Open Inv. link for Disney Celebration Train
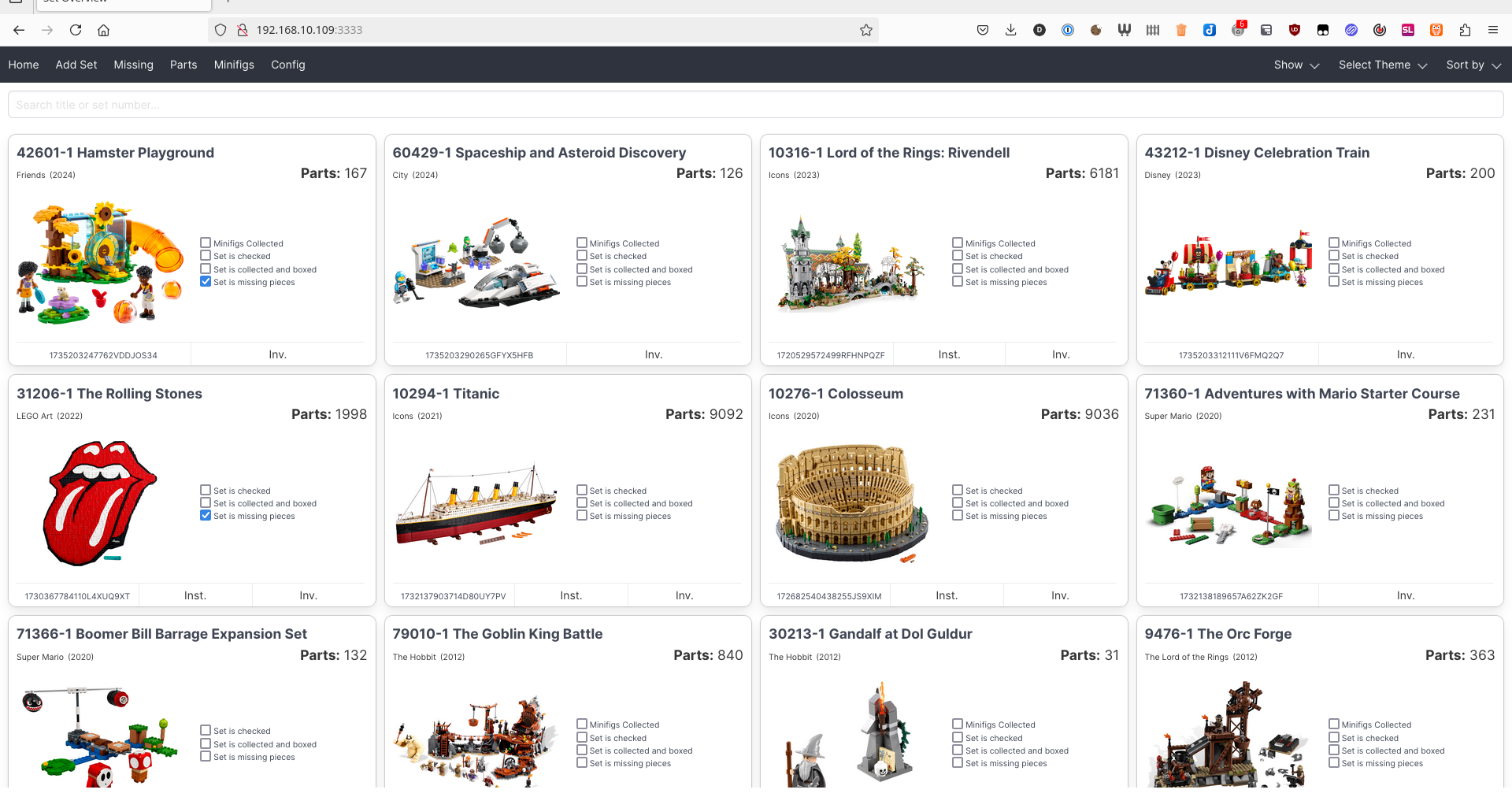 coord(1405,354)
